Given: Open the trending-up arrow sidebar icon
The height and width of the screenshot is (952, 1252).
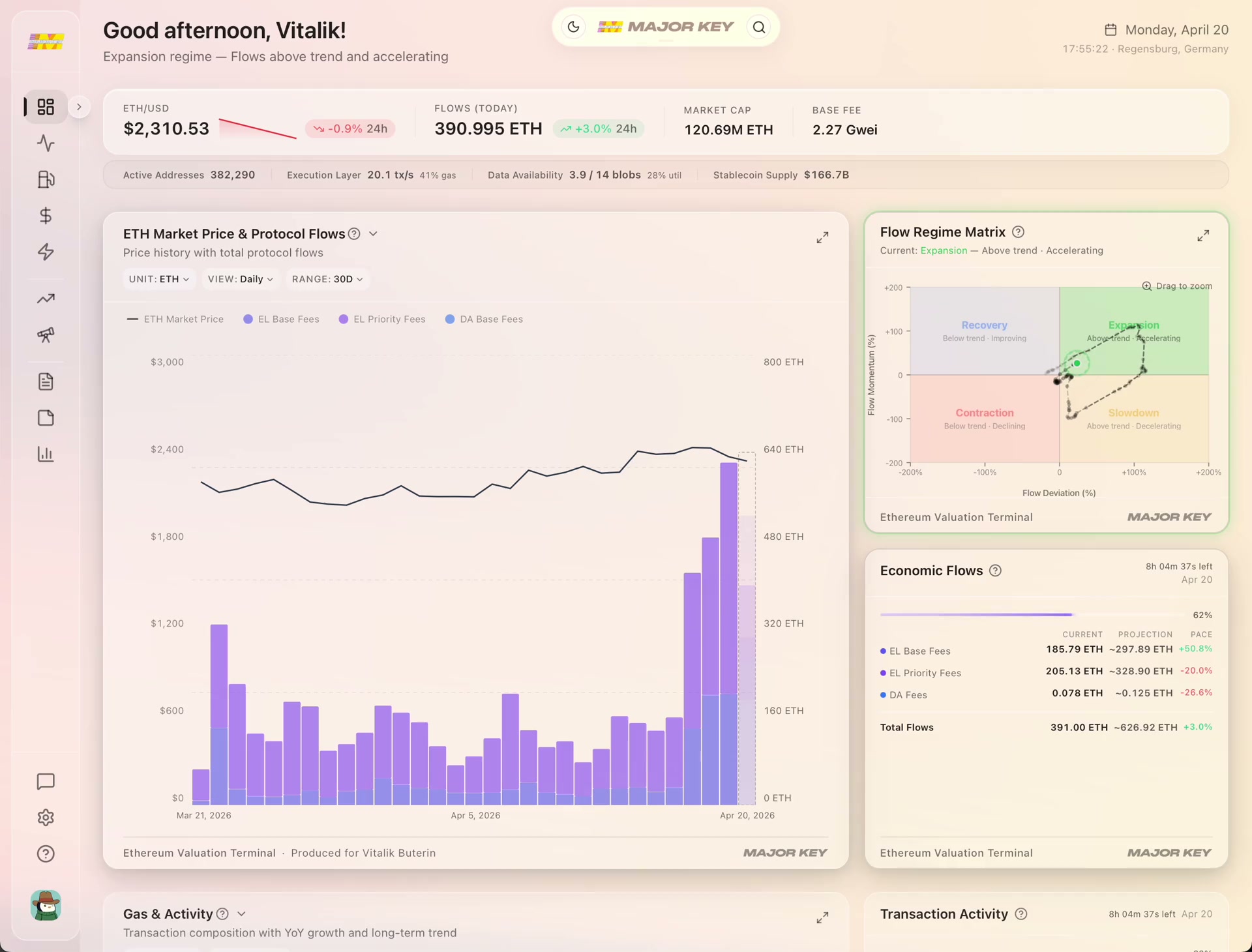Looking at the screenshot, I should click(46, 299).
